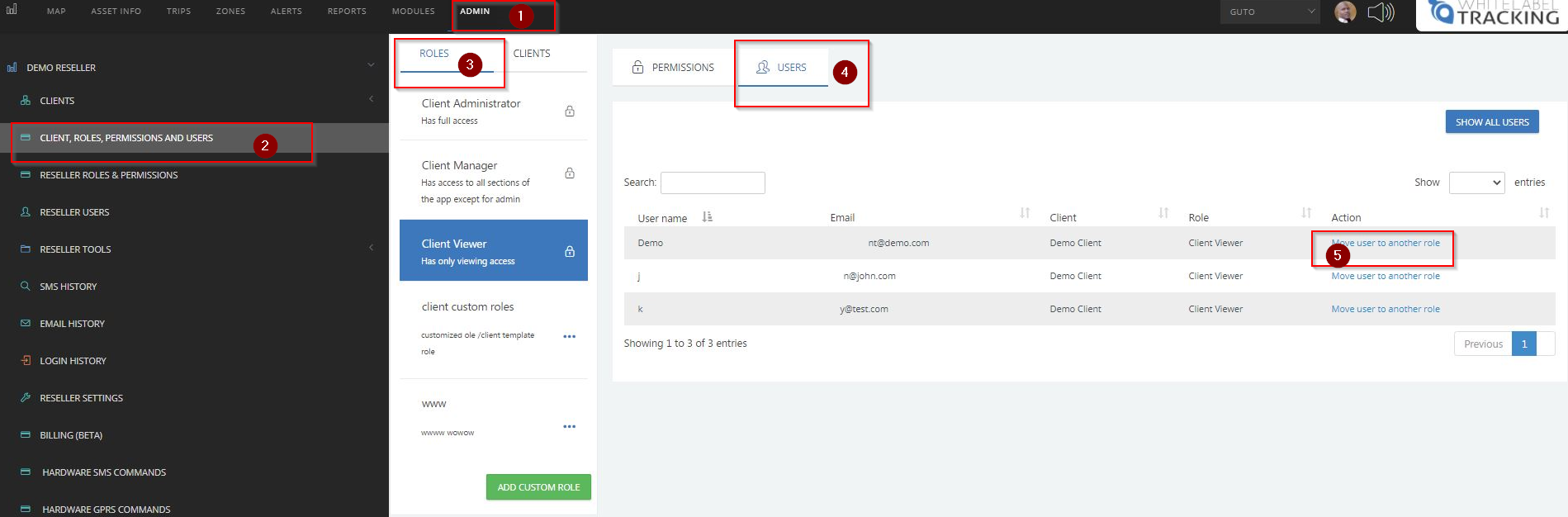
Task: Open the three-dots menu for www role
Action: pyautogui.click(x=569, y=427)
